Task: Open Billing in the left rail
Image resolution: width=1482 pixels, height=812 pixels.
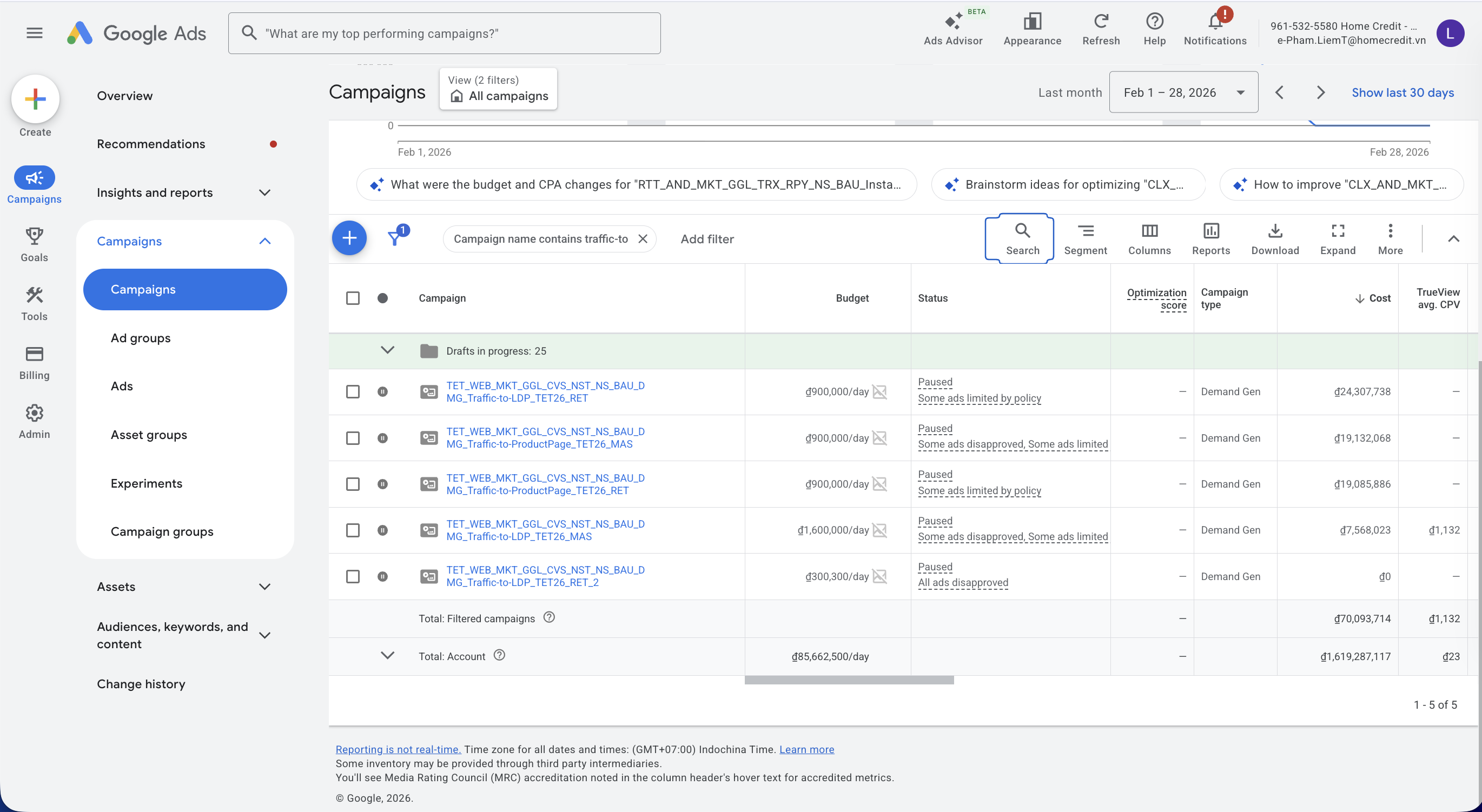Action: (35, 363)
